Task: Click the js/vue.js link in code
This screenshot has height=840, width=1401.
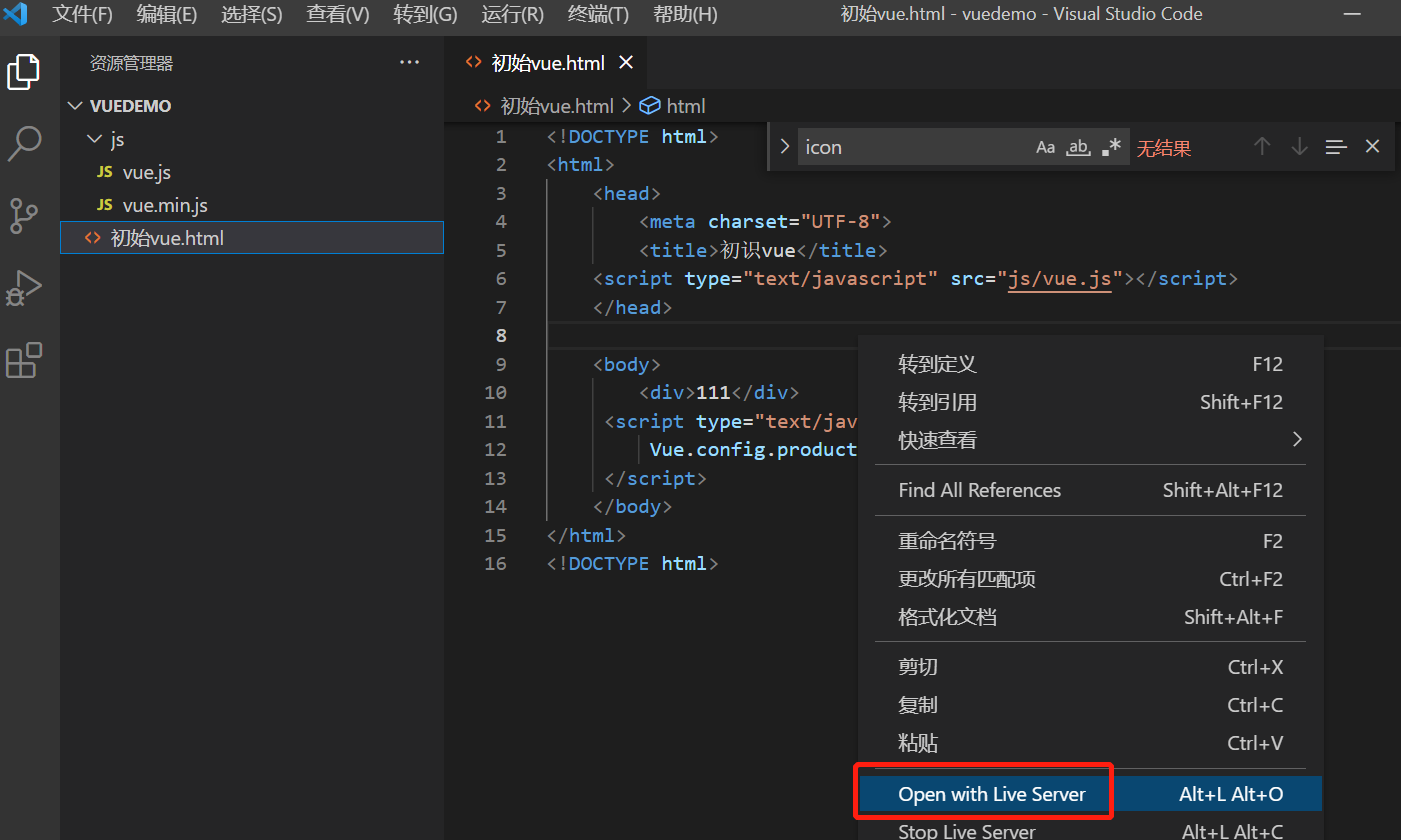Action: click(1059, 279)
